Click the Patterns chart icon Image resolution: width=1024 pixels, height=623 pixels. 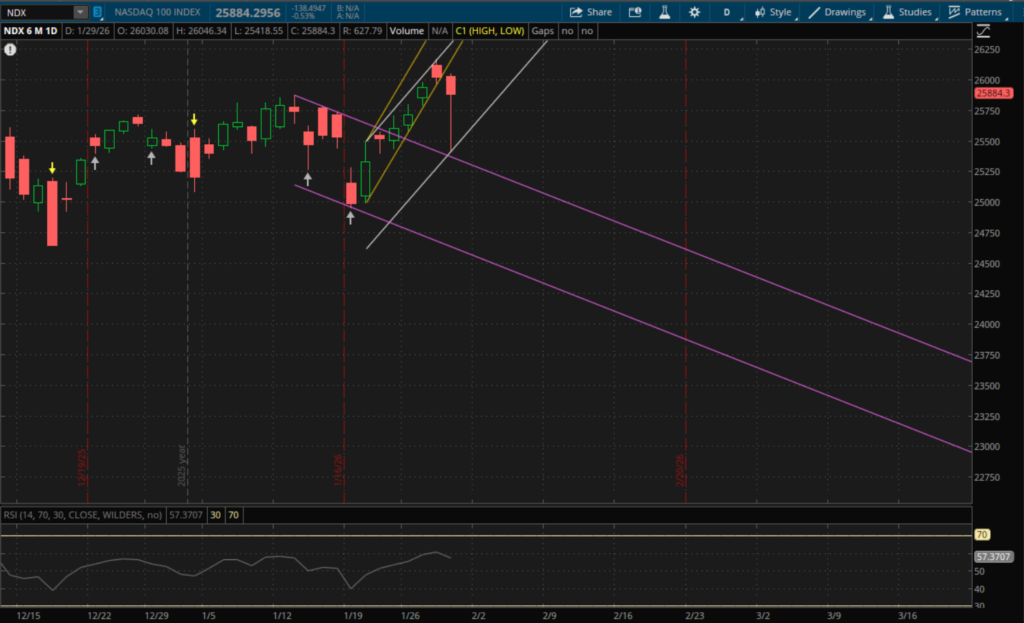[954, 12]
